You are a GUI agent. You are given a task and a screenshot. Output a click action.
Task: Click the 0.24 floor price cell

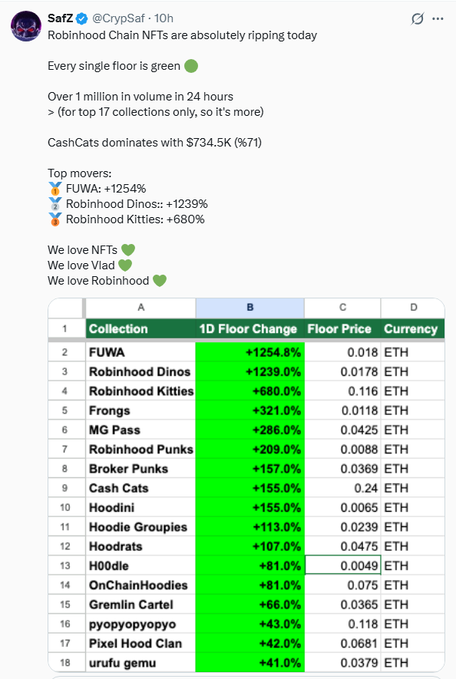point(343,488)
